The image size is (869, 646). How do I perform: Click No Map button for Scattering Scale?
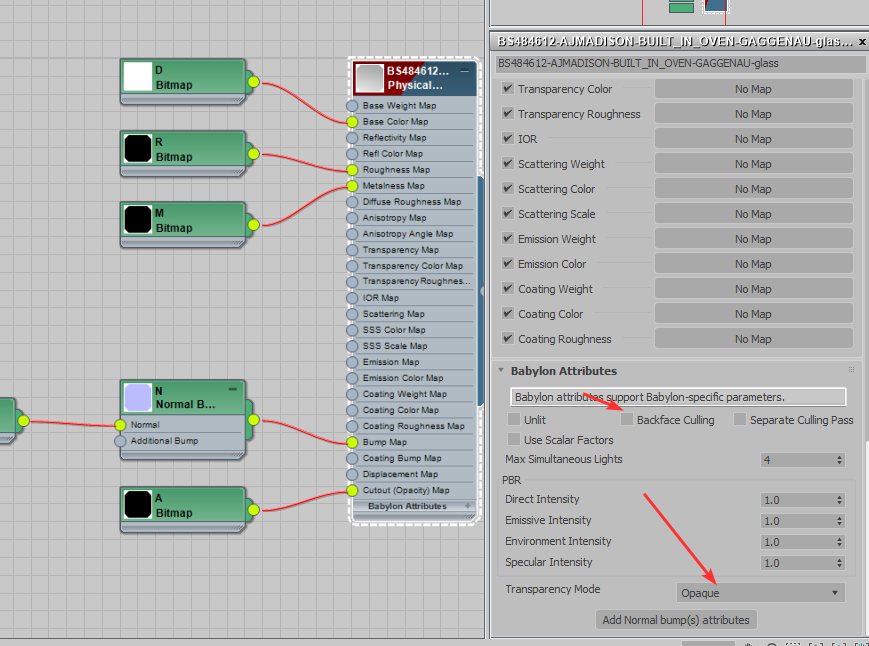click(753, 214)
